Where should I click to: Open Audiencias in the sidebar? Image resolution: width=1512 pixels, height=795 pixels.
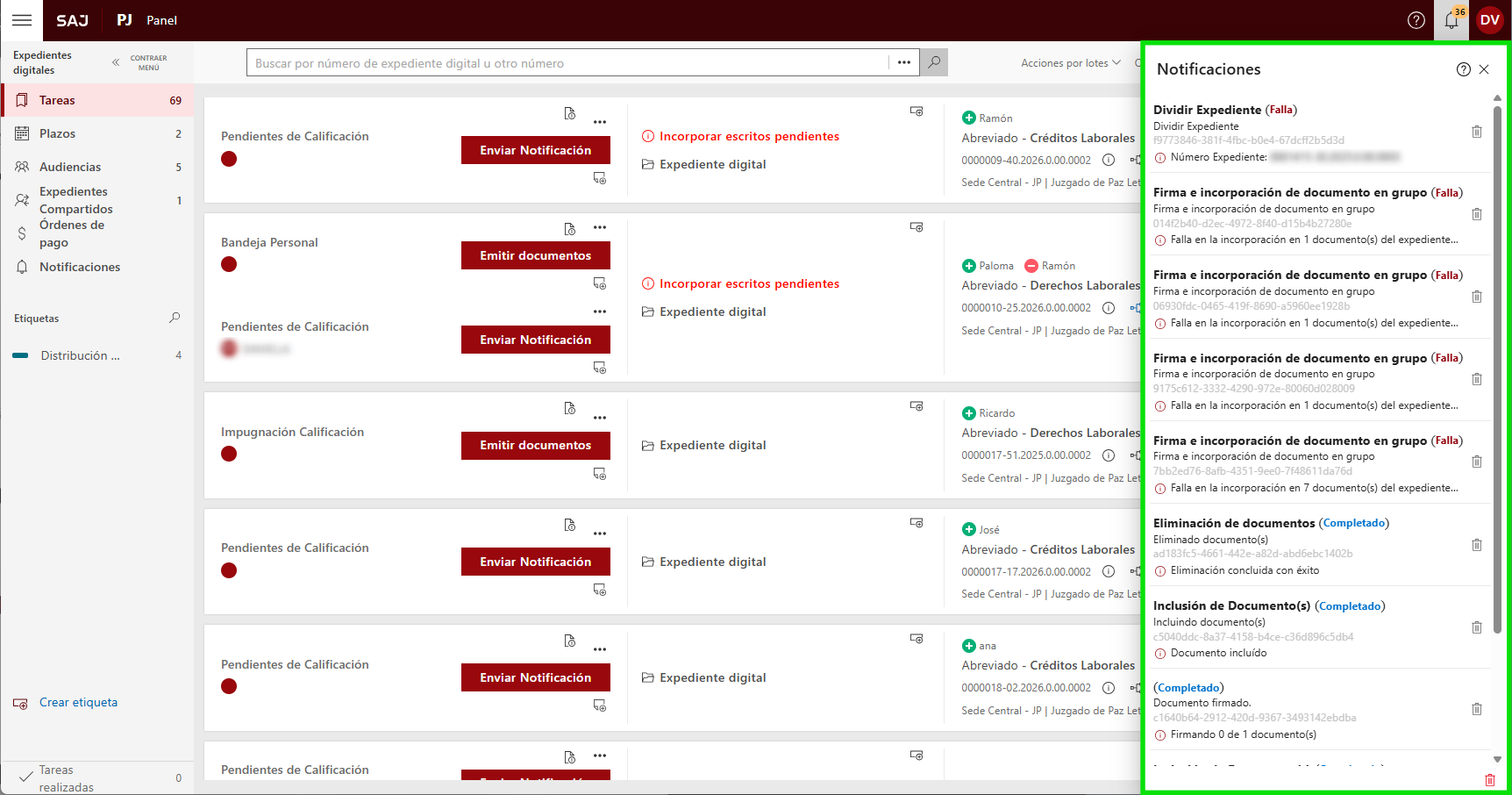click(x=70, y=167)
